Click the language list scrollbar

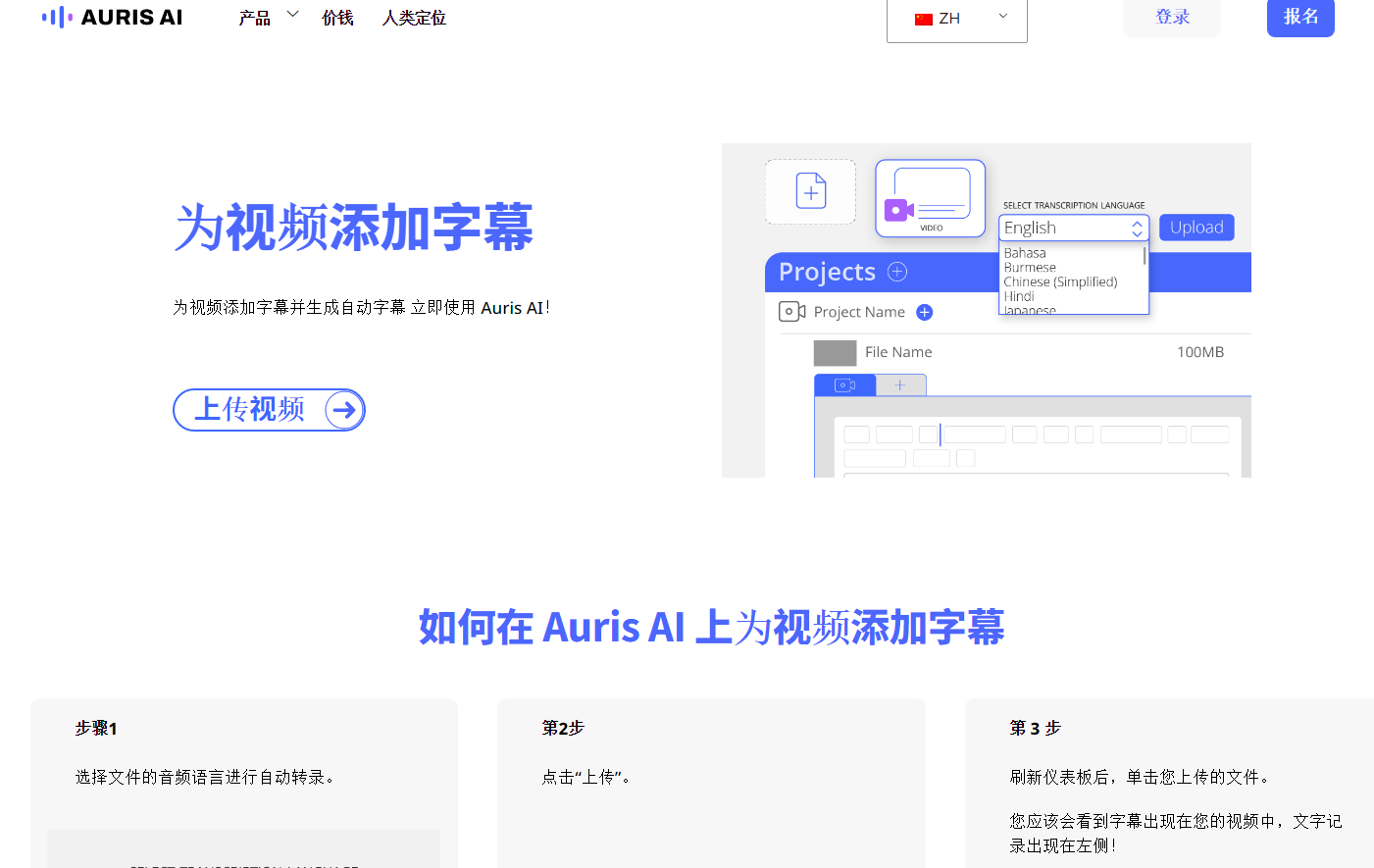[1145, 257]
